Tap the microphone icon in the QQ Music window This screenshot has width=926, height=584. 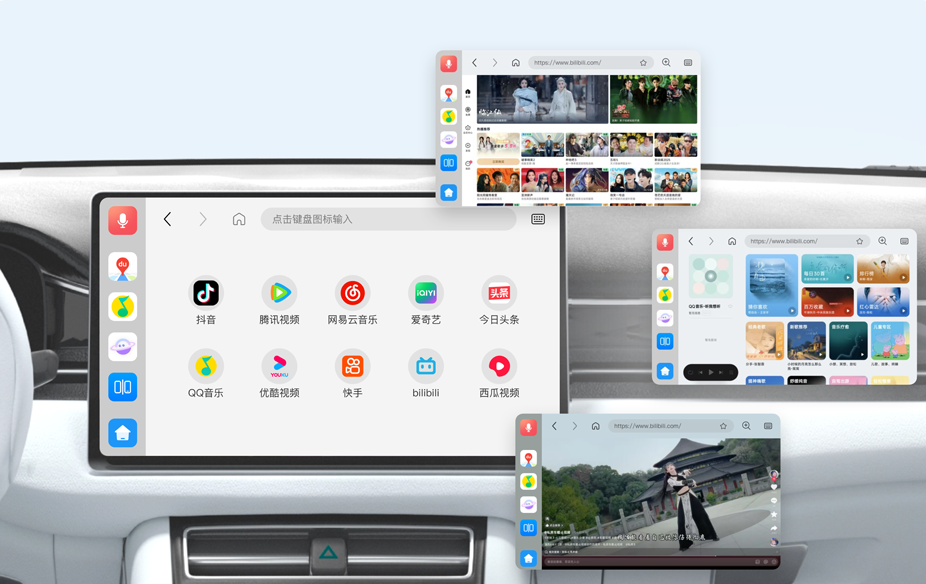point(665,242)
